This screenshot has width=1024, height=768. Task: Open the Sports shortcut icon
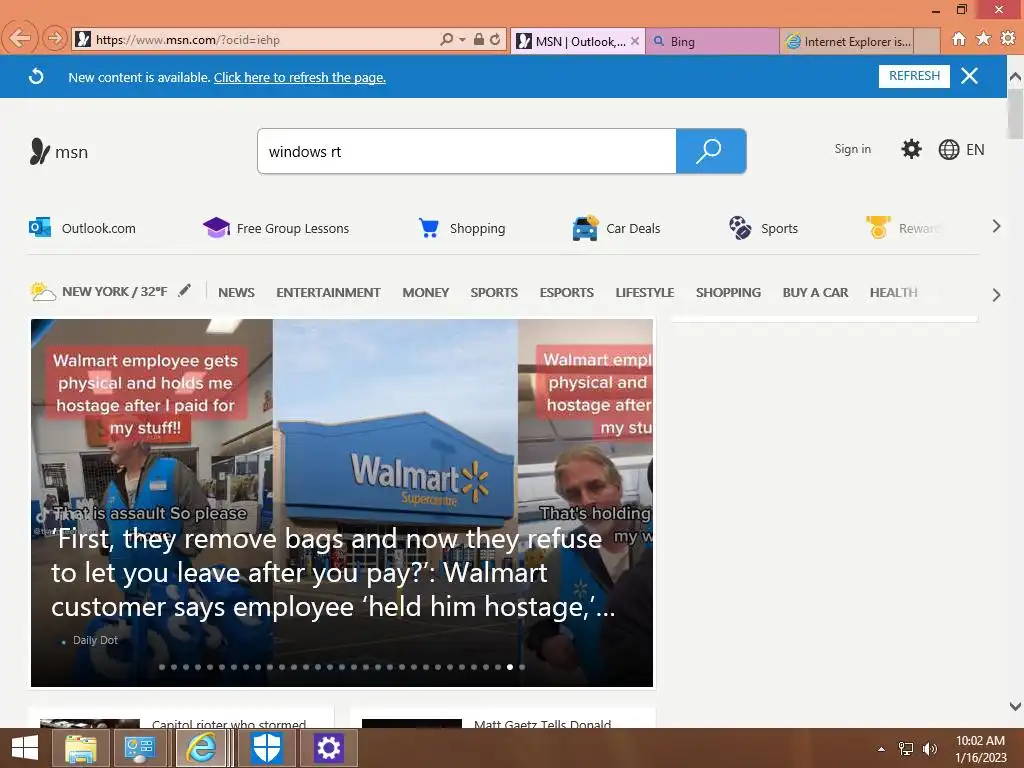[763, 228]
